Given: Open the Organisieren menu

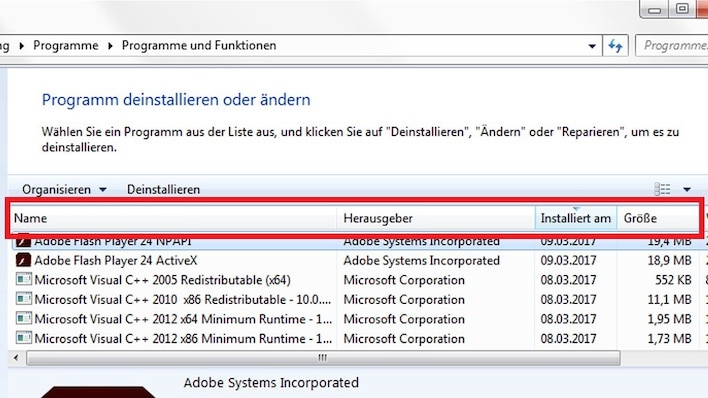Looking at the screenshot, I should (64, 190).
